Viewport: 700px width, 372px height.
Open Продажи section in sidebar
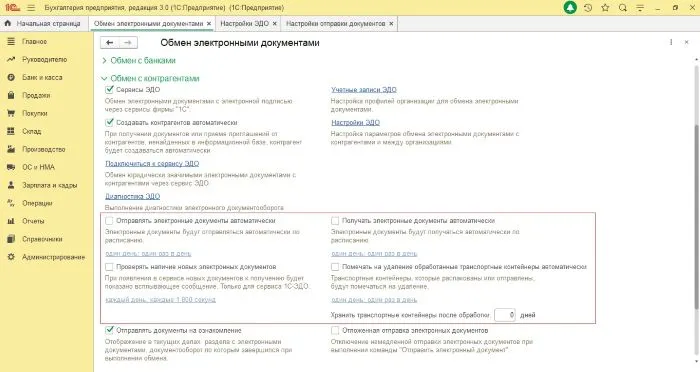[x=36, y=95]
